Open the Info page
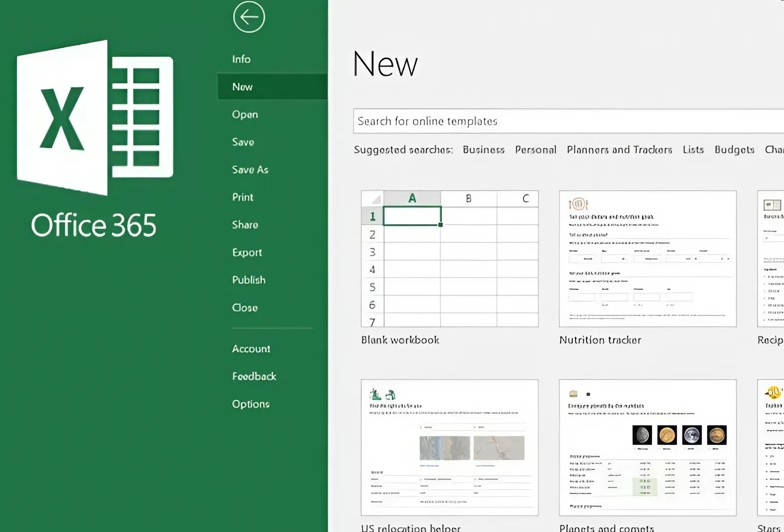 click(241, 59)
